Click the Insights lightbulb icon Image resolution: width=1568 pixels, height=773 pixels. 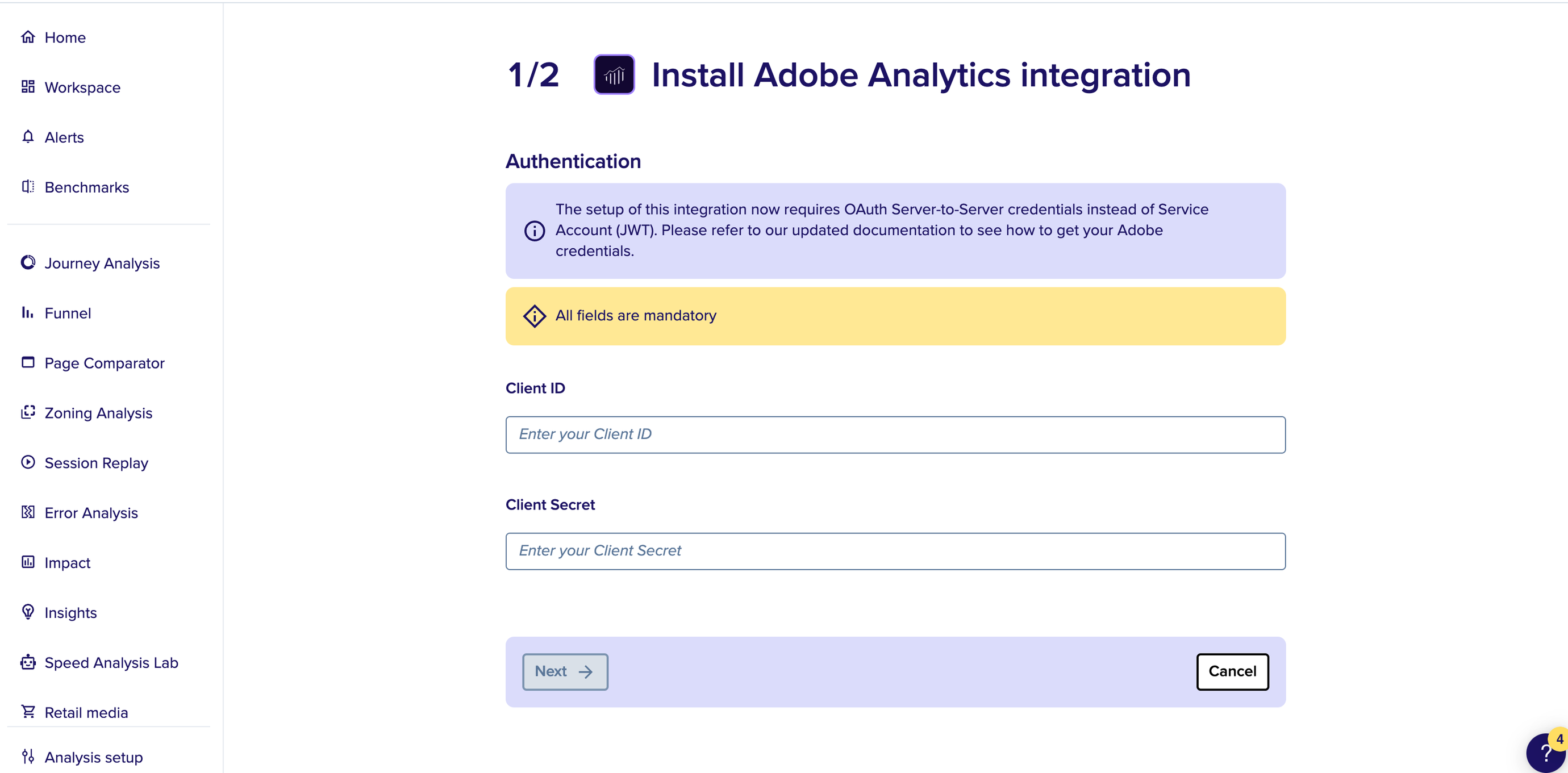coord(28,612)
